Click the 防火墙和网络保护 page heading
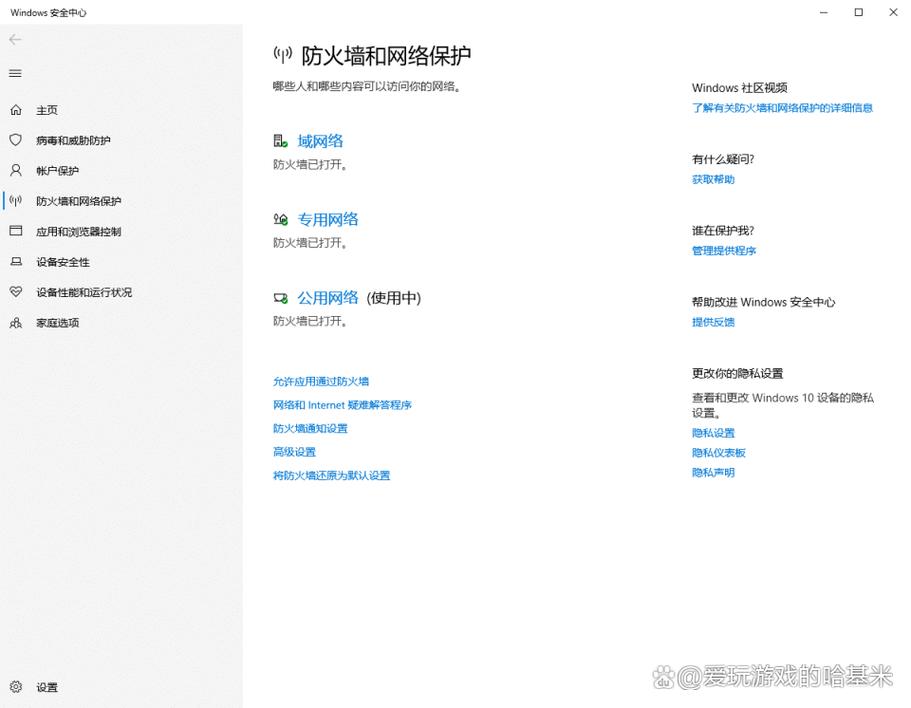911x708 pixels. (x=386, y=56)
